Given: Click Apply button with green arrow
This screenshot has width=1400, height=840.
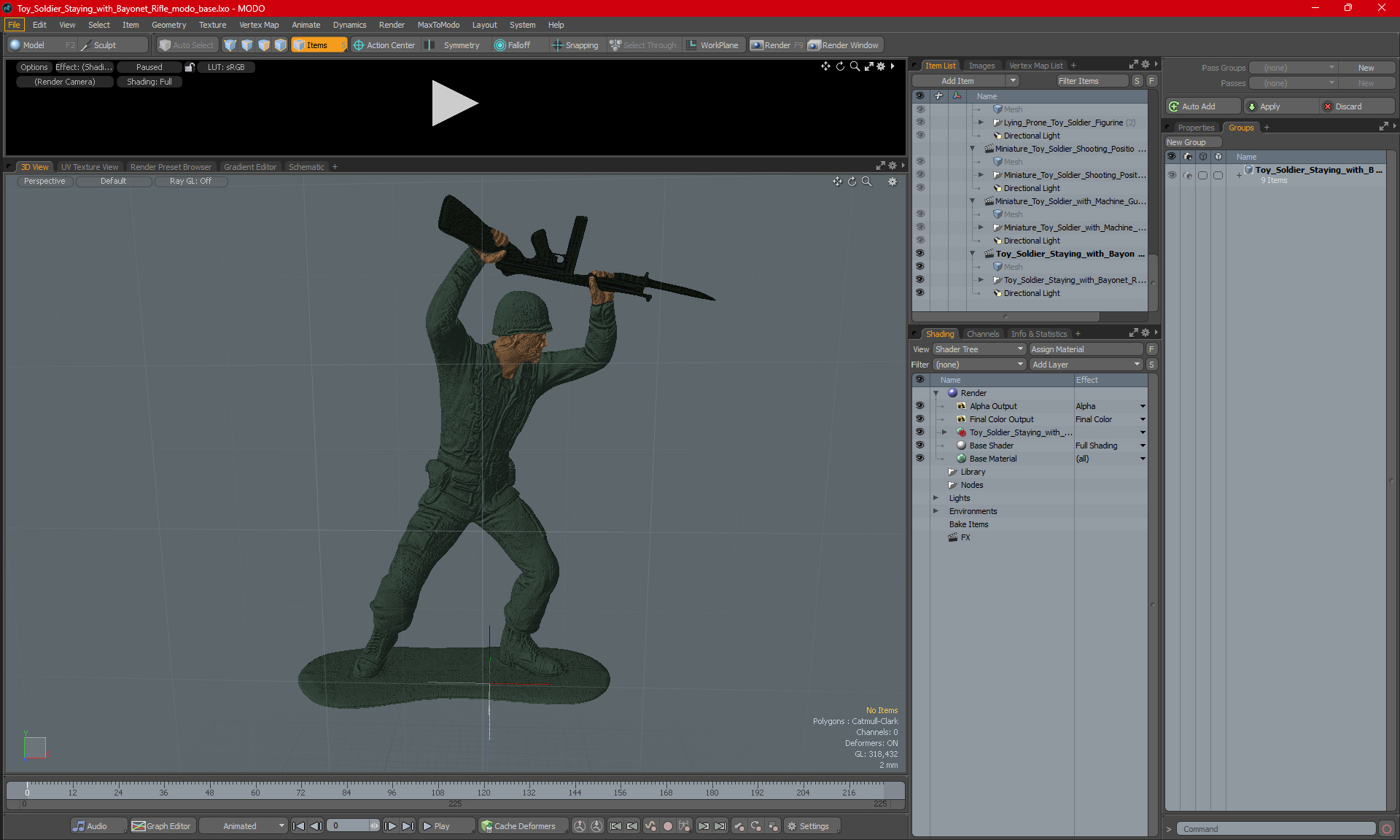Looking at the screenshot, I should (1281, 106).
